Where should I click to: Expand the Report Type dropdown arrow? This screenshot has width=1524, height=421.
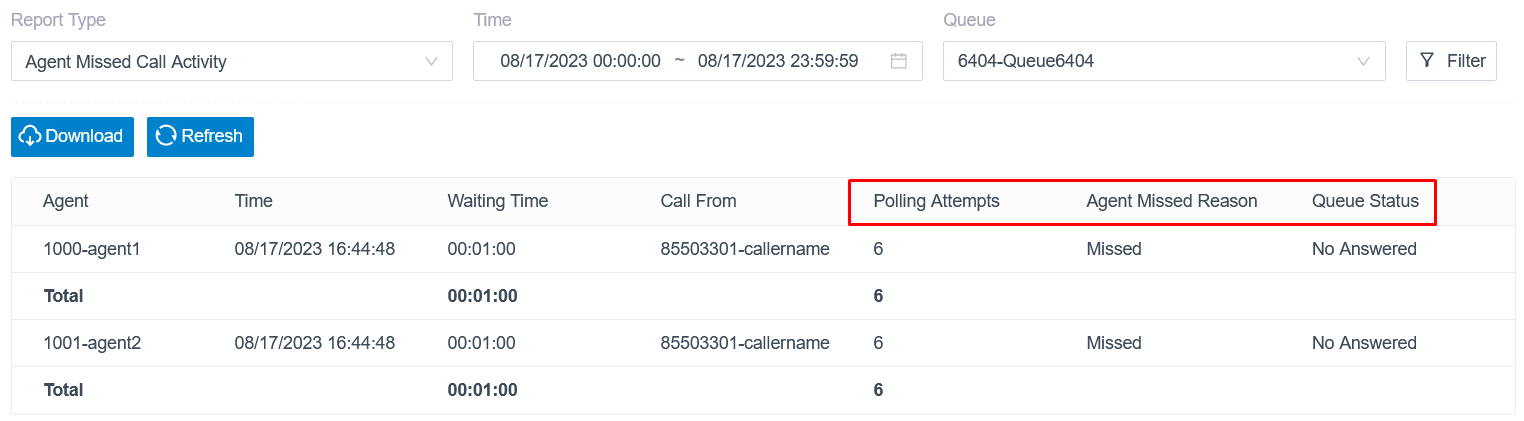431,61
